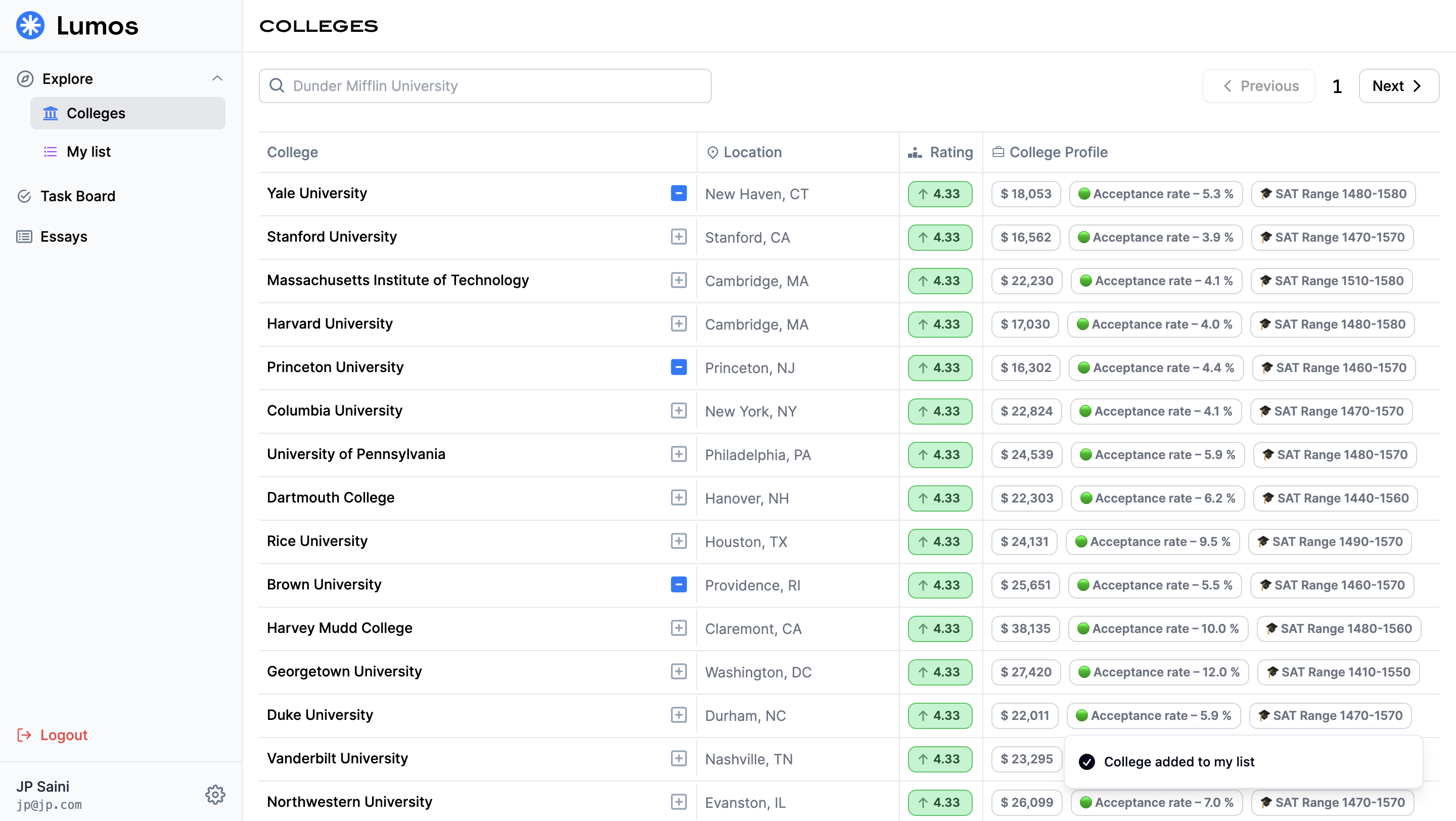Remove Brown University from my list
The height and width of the screenshot is (821, 1456).
[678, 584]
